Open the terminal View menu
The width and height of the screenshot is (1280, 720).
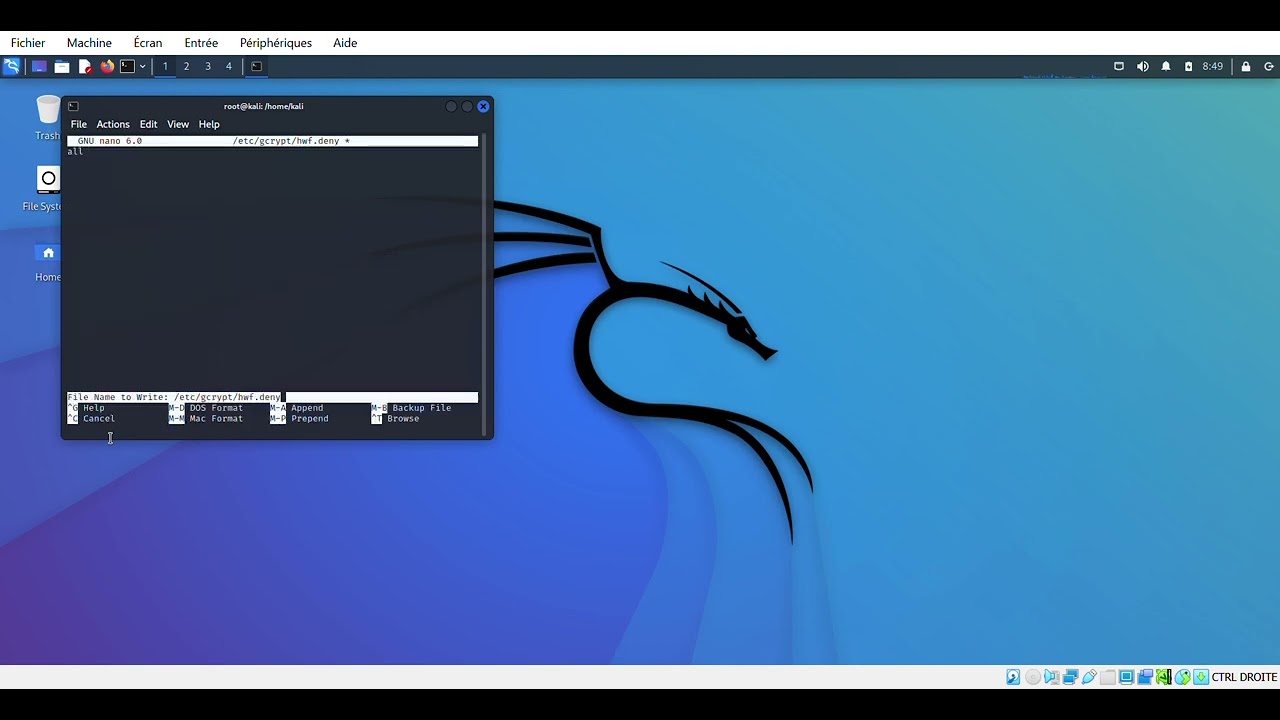pyautogui.click(x=178, y=124)
